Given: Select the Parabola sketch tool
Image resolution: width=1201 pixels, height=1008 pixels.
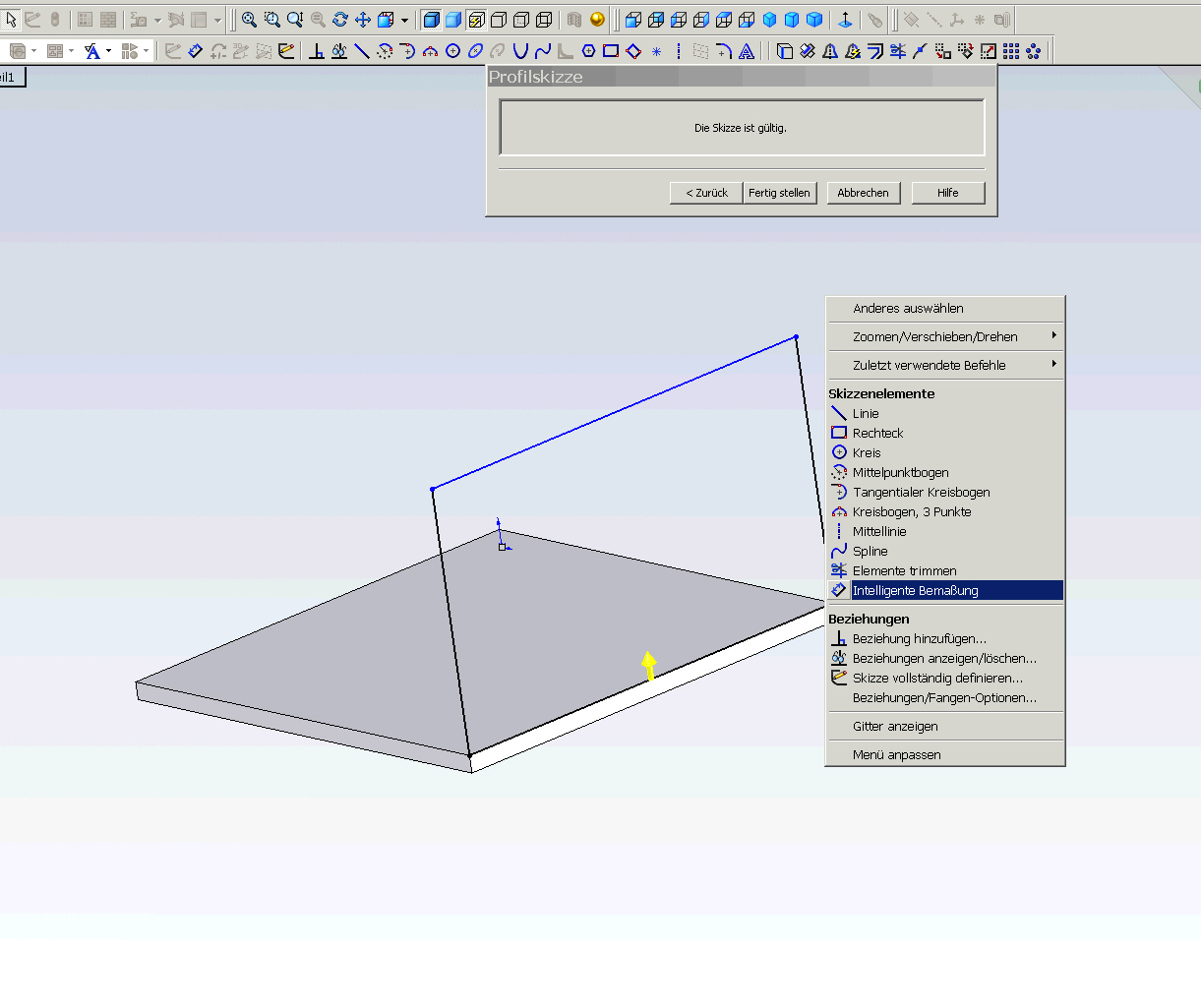Looking at the screenshot, I should pyautogui.click(x=520, y=50).
